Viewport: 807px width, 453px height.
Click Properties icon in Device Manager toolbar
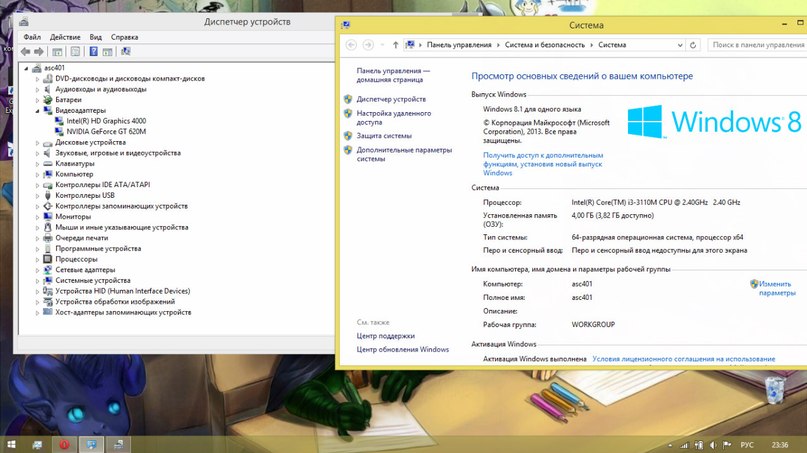coord(75,51)
